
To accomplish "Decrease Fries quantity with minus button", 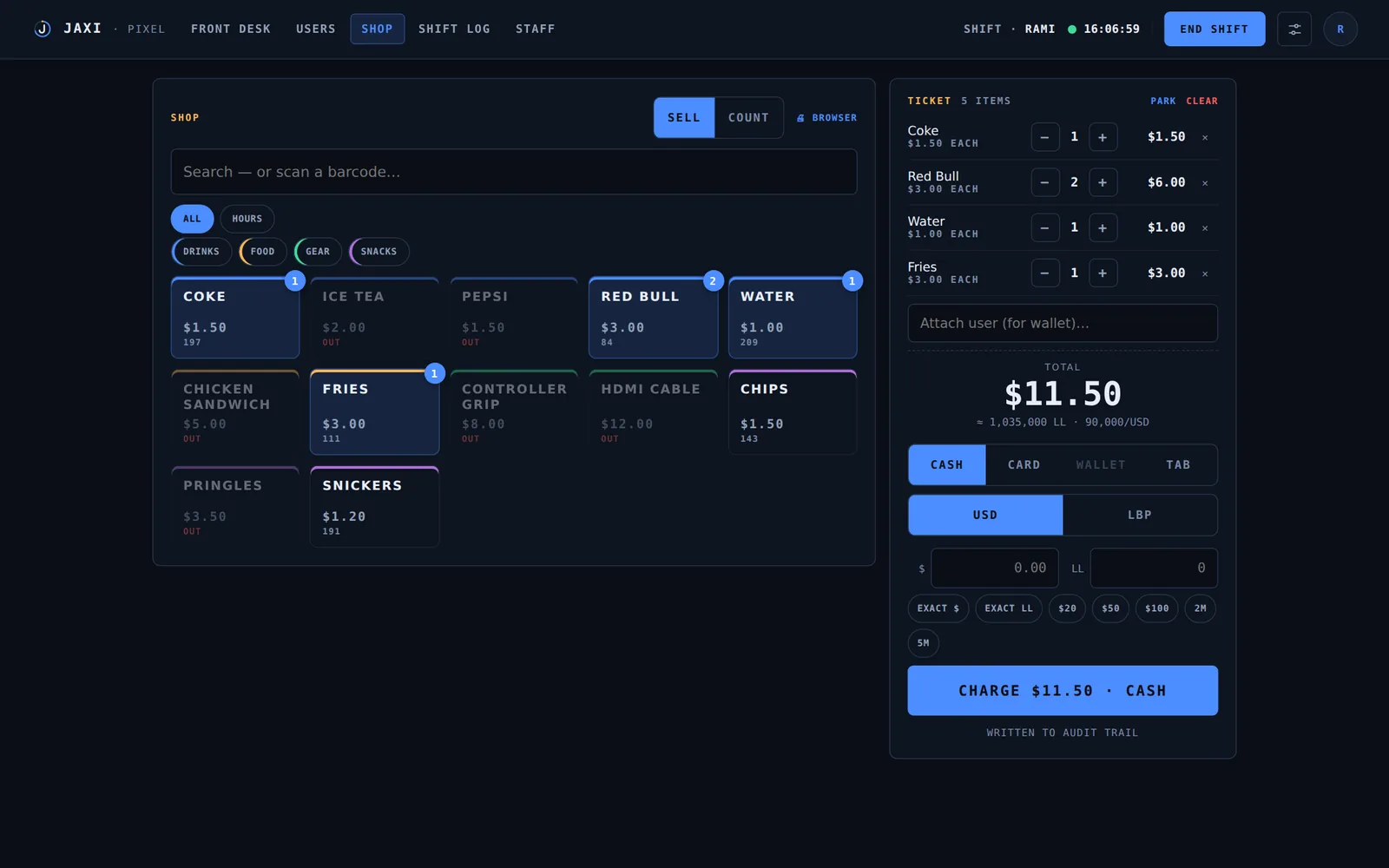I will click(1045, 273).
